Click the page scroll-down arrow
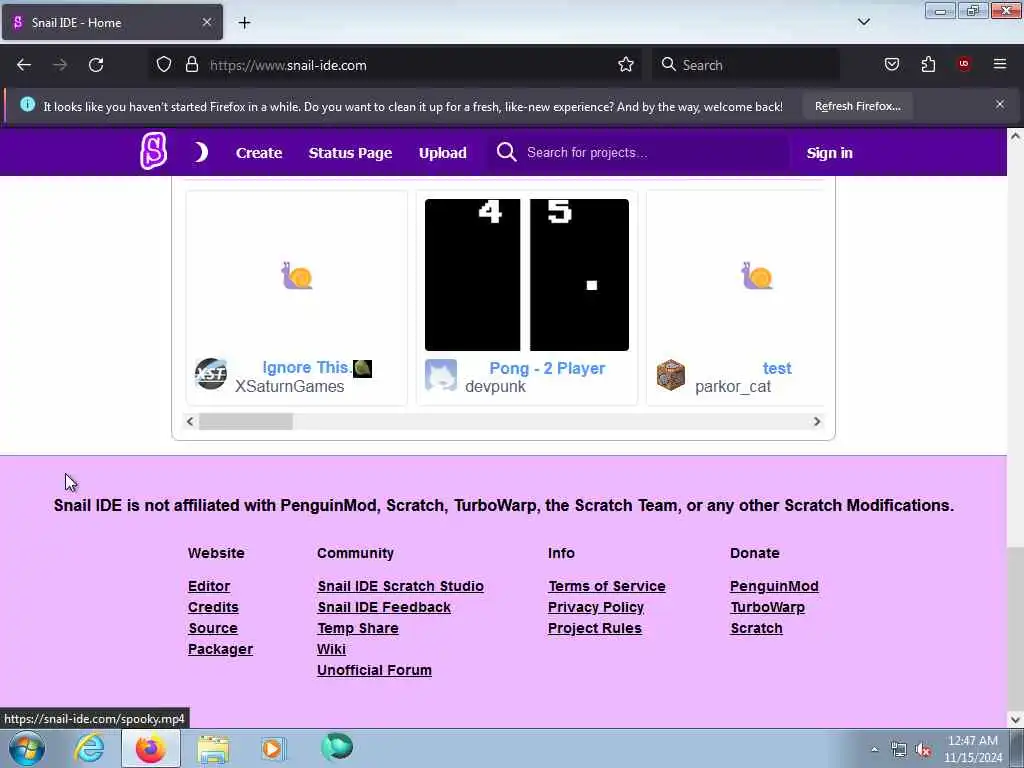This screenshot has height=768, width=1024. [1015, 719]
